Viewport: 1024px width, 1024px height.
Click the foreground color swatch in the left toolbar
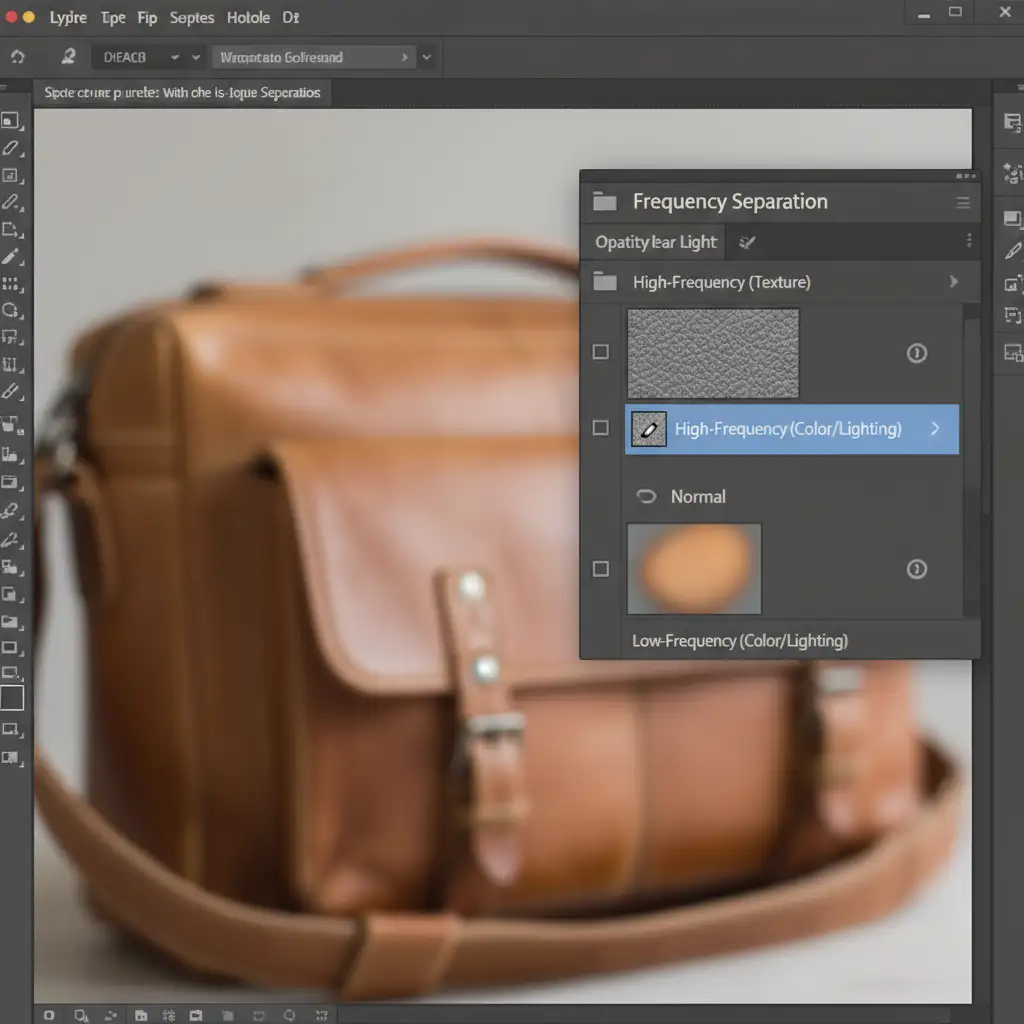tap(12, 697)
